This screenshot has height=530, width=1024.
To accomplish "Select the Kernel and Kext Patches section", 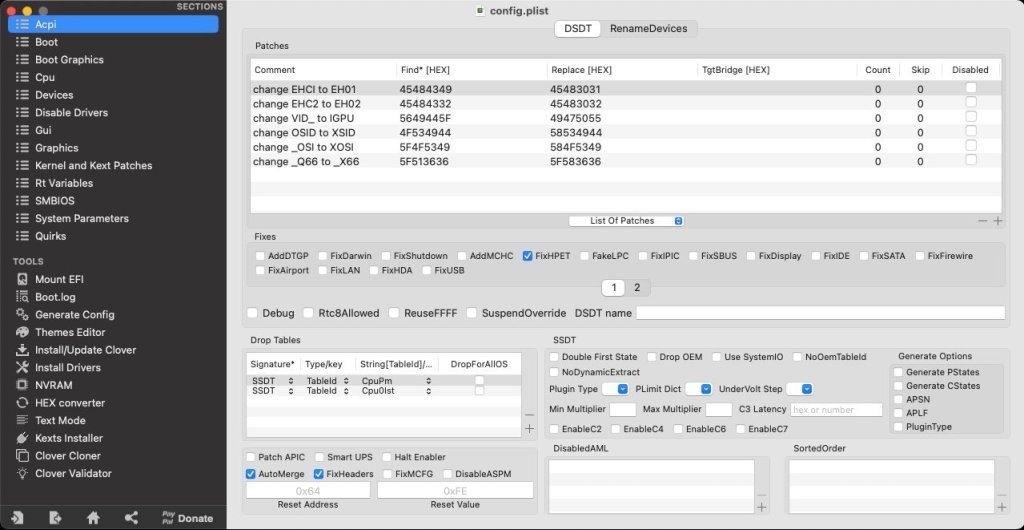I will coord(93,165).
